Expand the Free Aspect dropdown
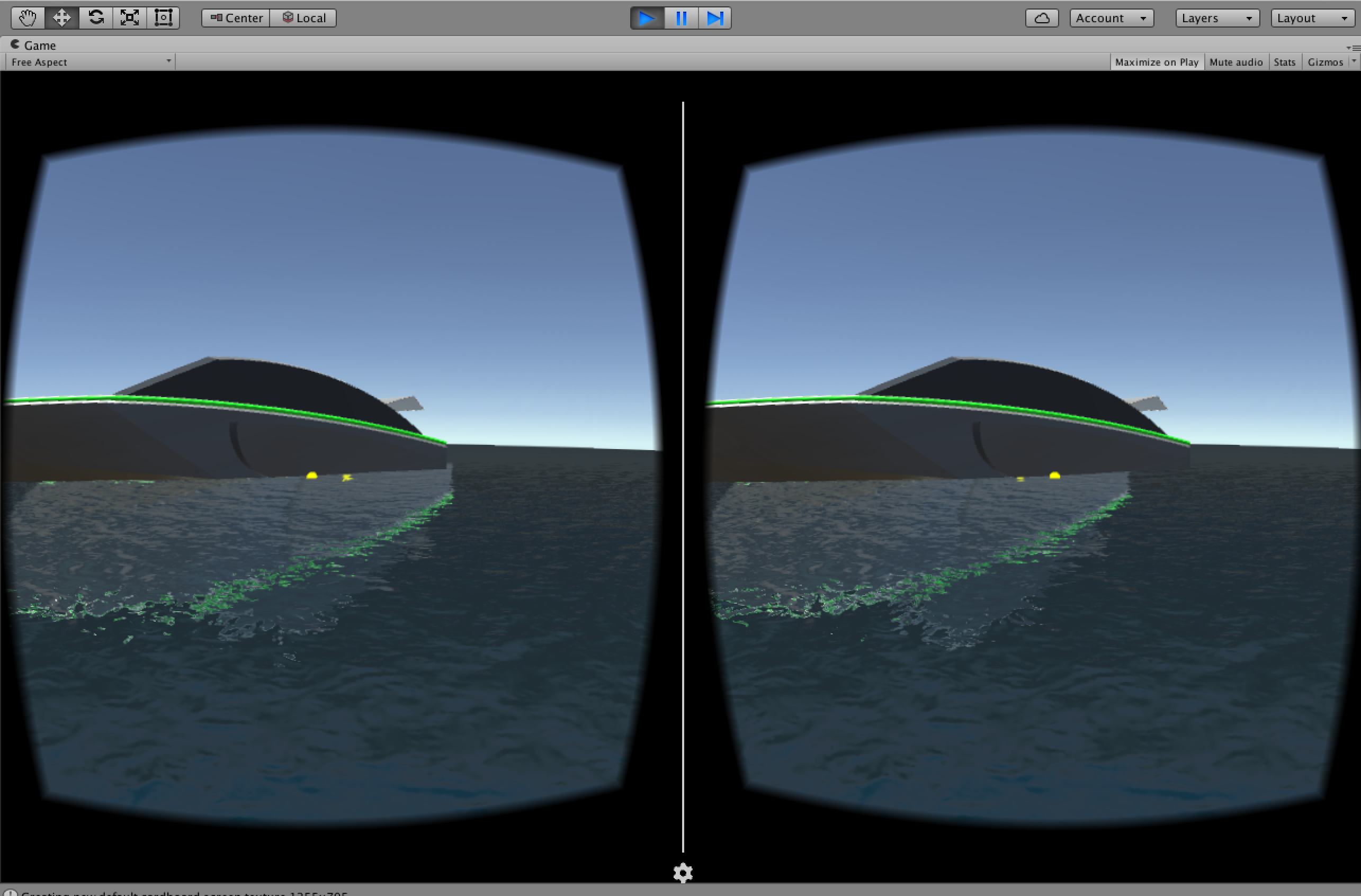1361x896 pixels. tap(90, 62)
